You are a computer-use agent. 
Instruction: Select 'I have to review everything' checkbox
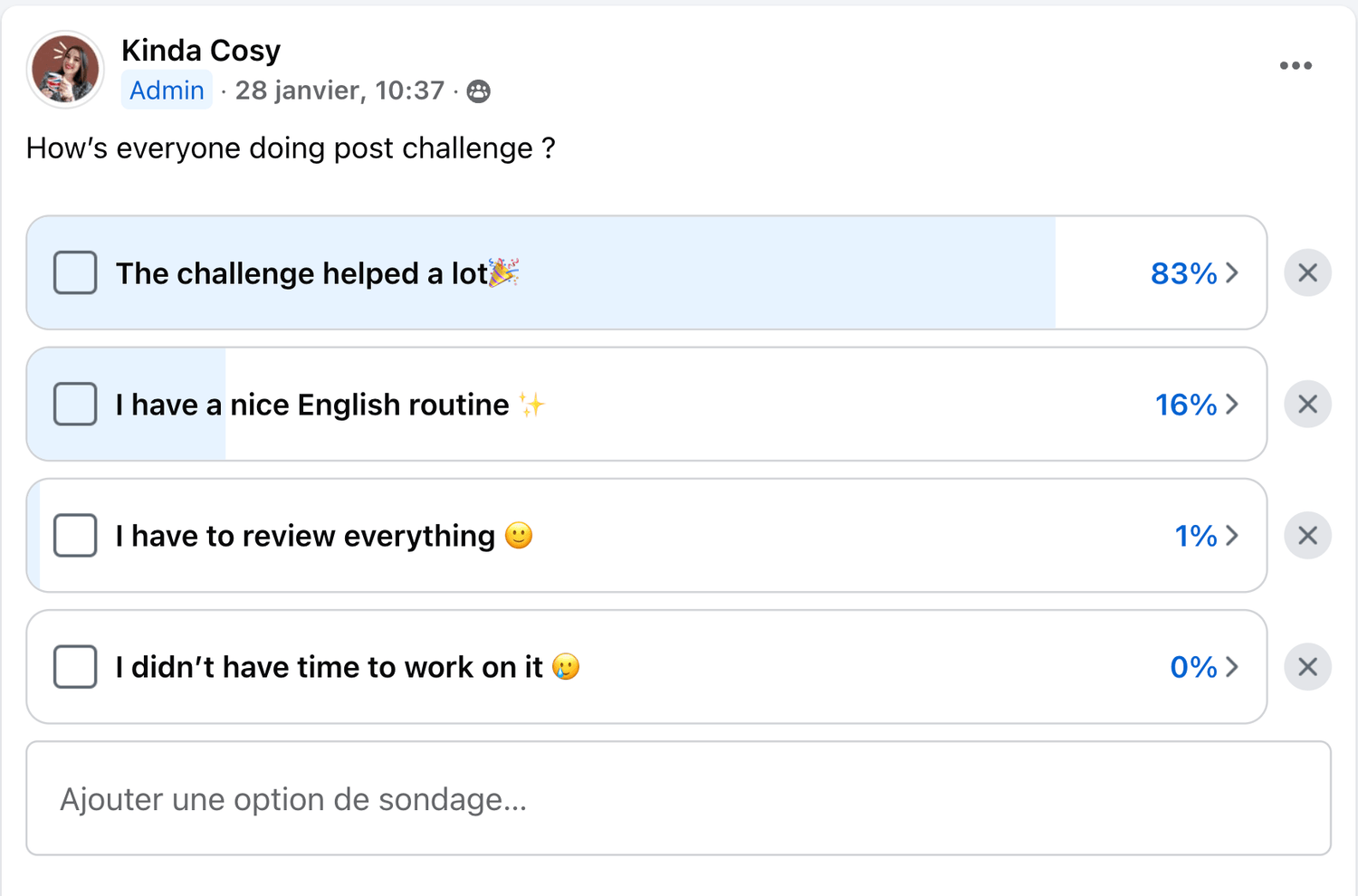pyautogui.click(x=75, y=536)
